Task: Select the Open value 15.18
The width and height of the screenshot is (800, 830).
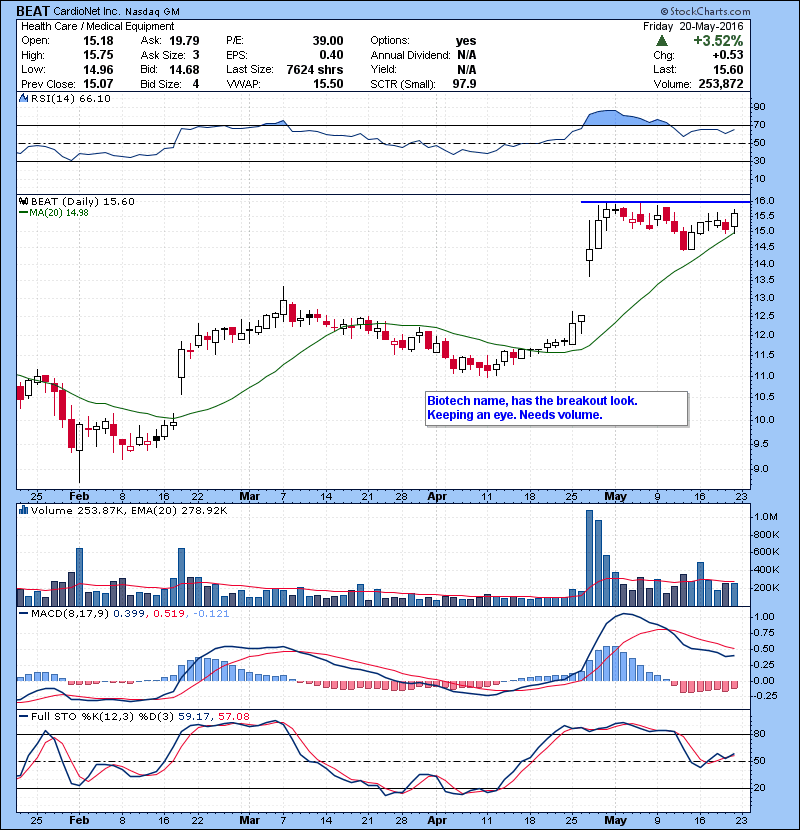Action: point(98,41)
